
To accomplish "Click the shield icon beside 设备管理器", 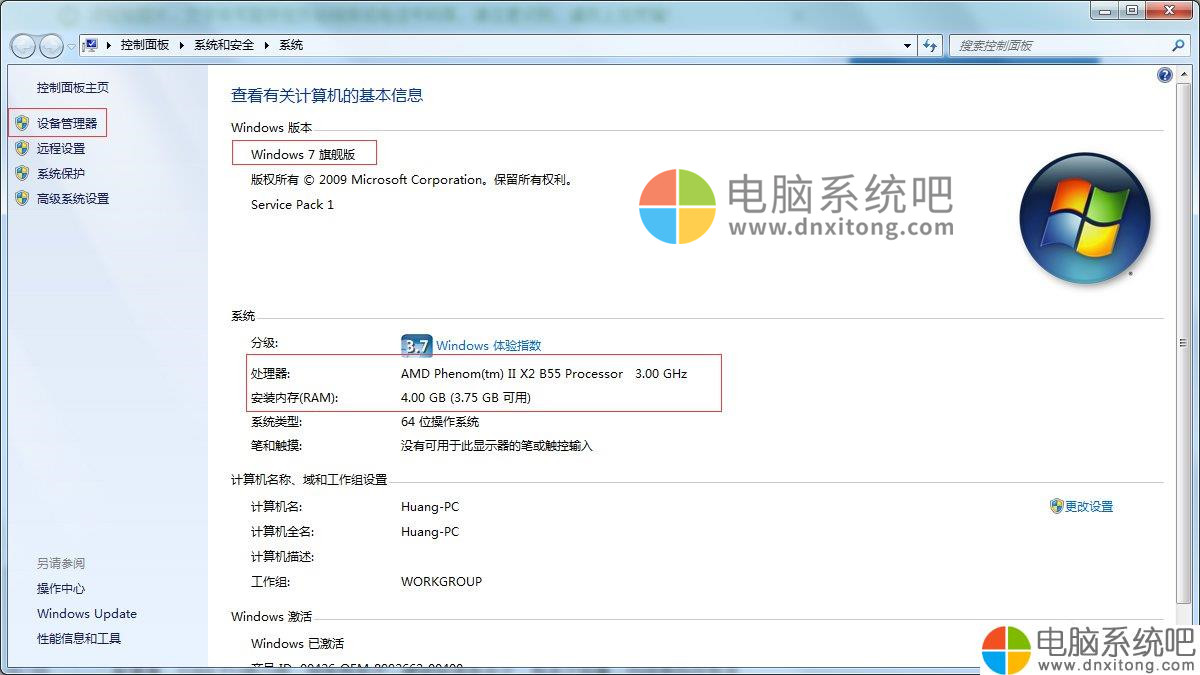I will tap(22, 123).
